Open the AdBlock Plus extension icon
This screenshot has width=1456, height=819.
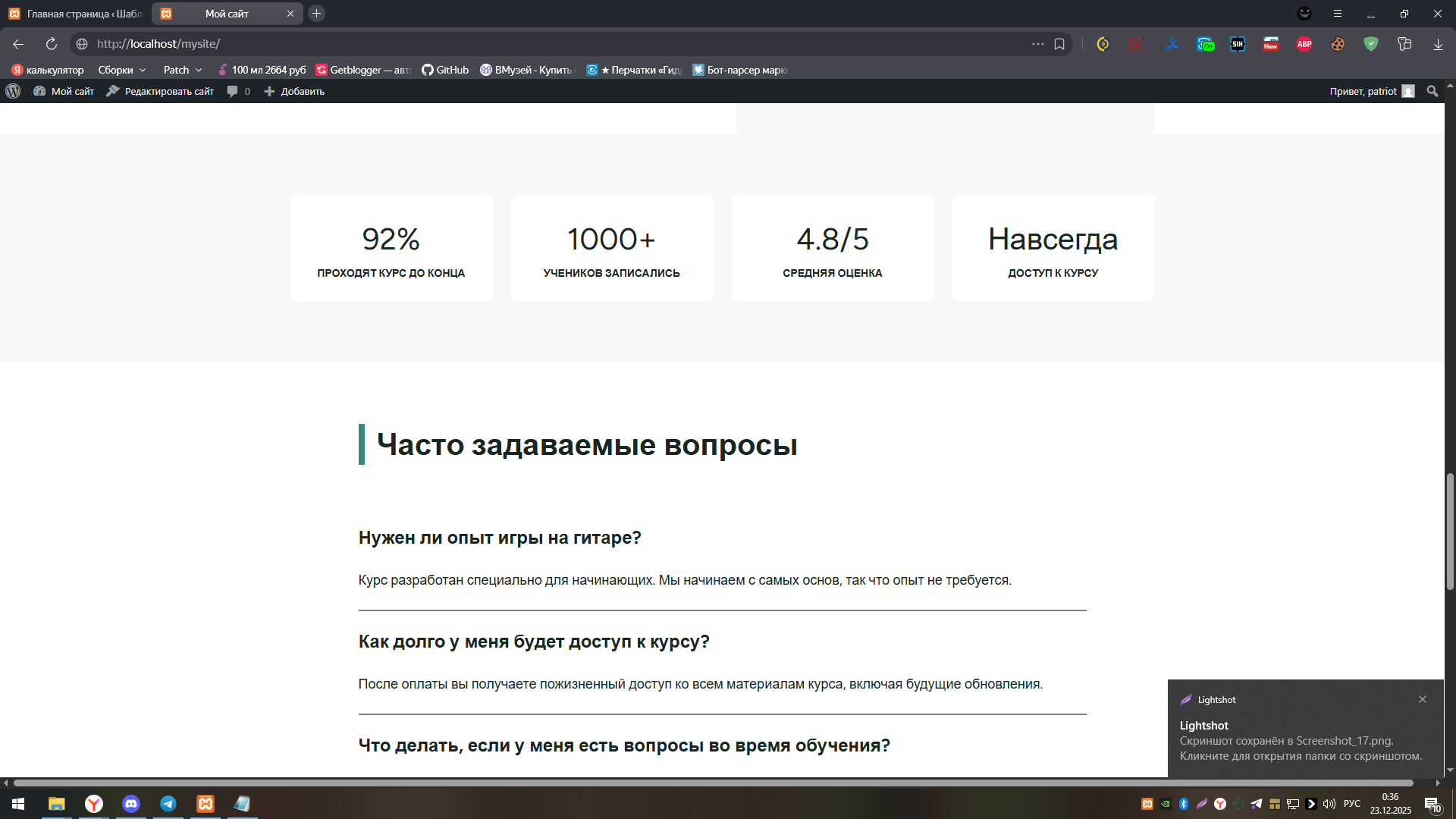tap(1304, 44)
